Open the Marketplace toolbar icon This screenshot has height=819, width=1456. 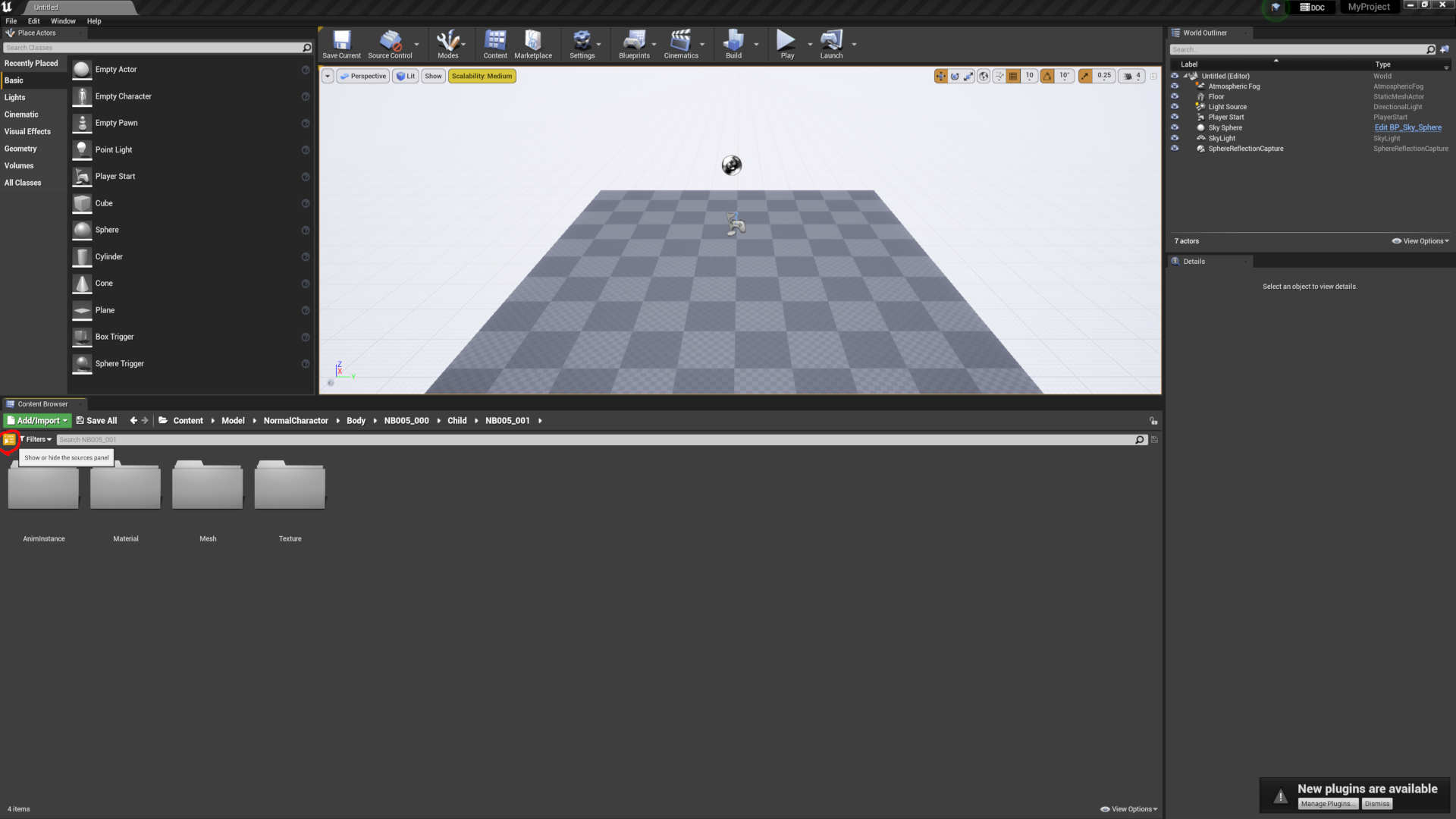coord(533,44)
